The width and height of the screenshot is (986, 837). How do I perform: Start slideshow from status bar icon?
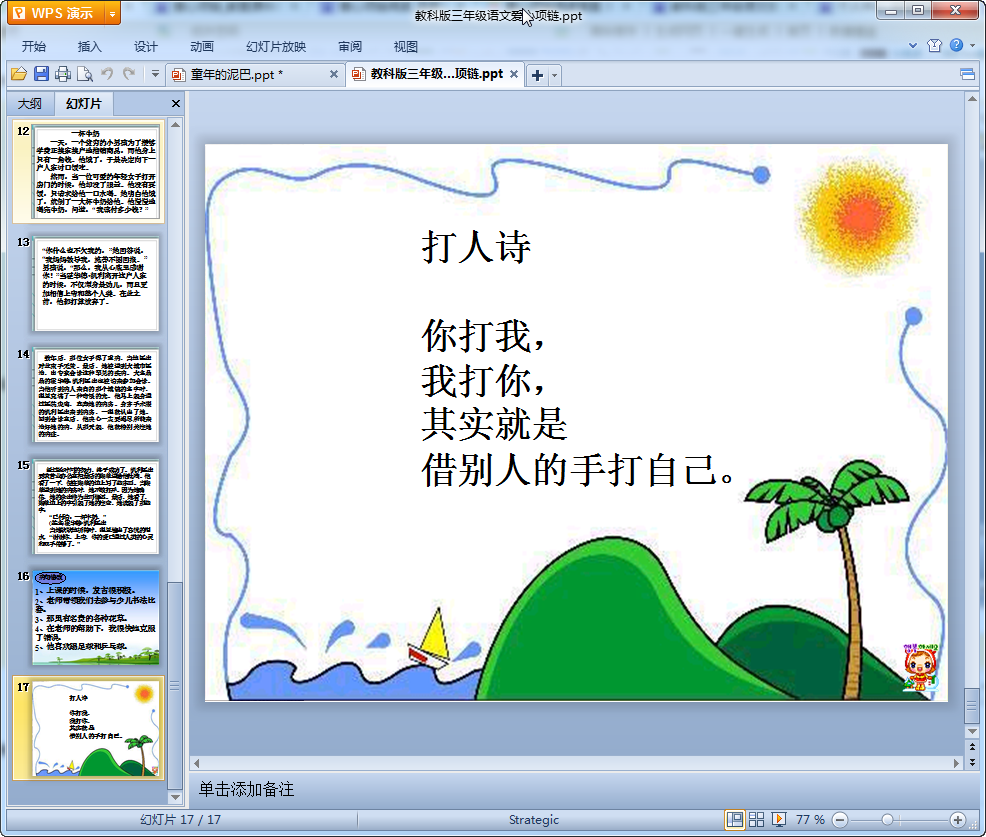779,820
